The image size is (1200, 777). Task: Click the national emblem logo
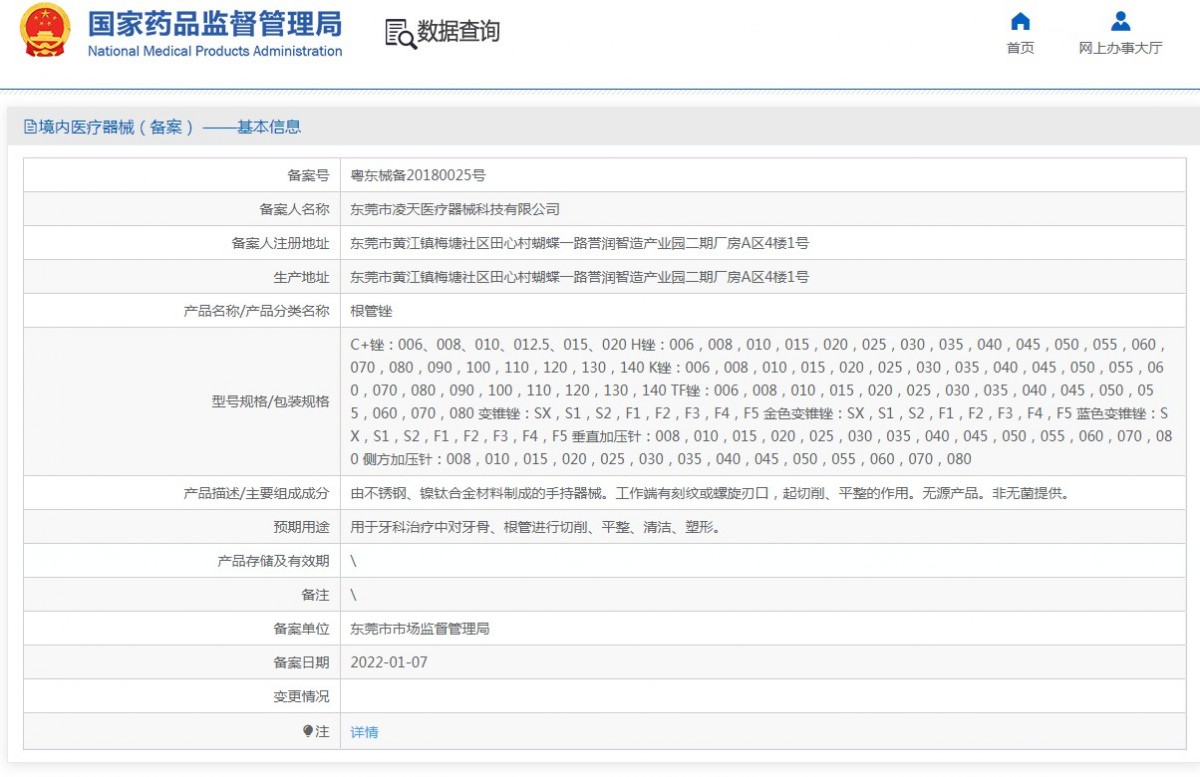click(x=45, y=31)
